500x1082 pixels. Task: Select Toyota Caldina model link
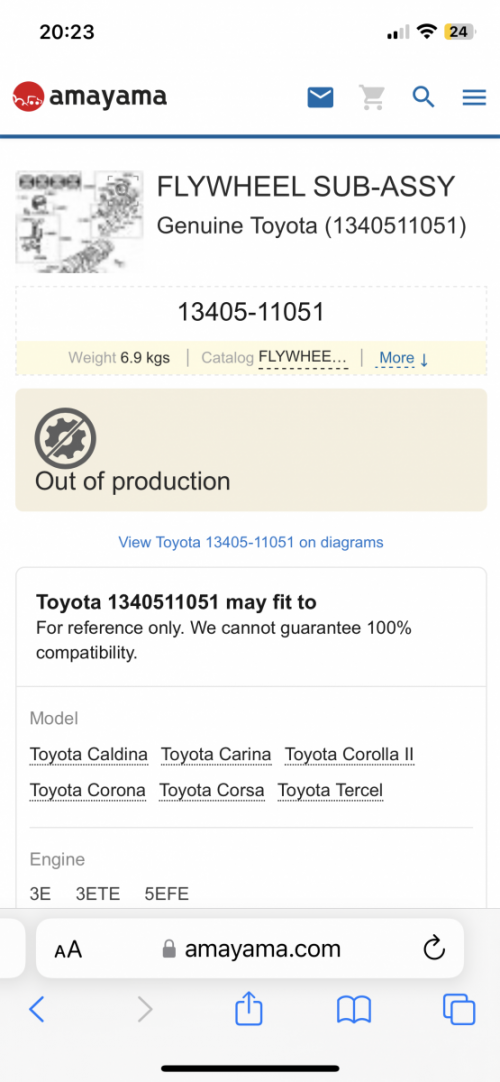[89, 754]
